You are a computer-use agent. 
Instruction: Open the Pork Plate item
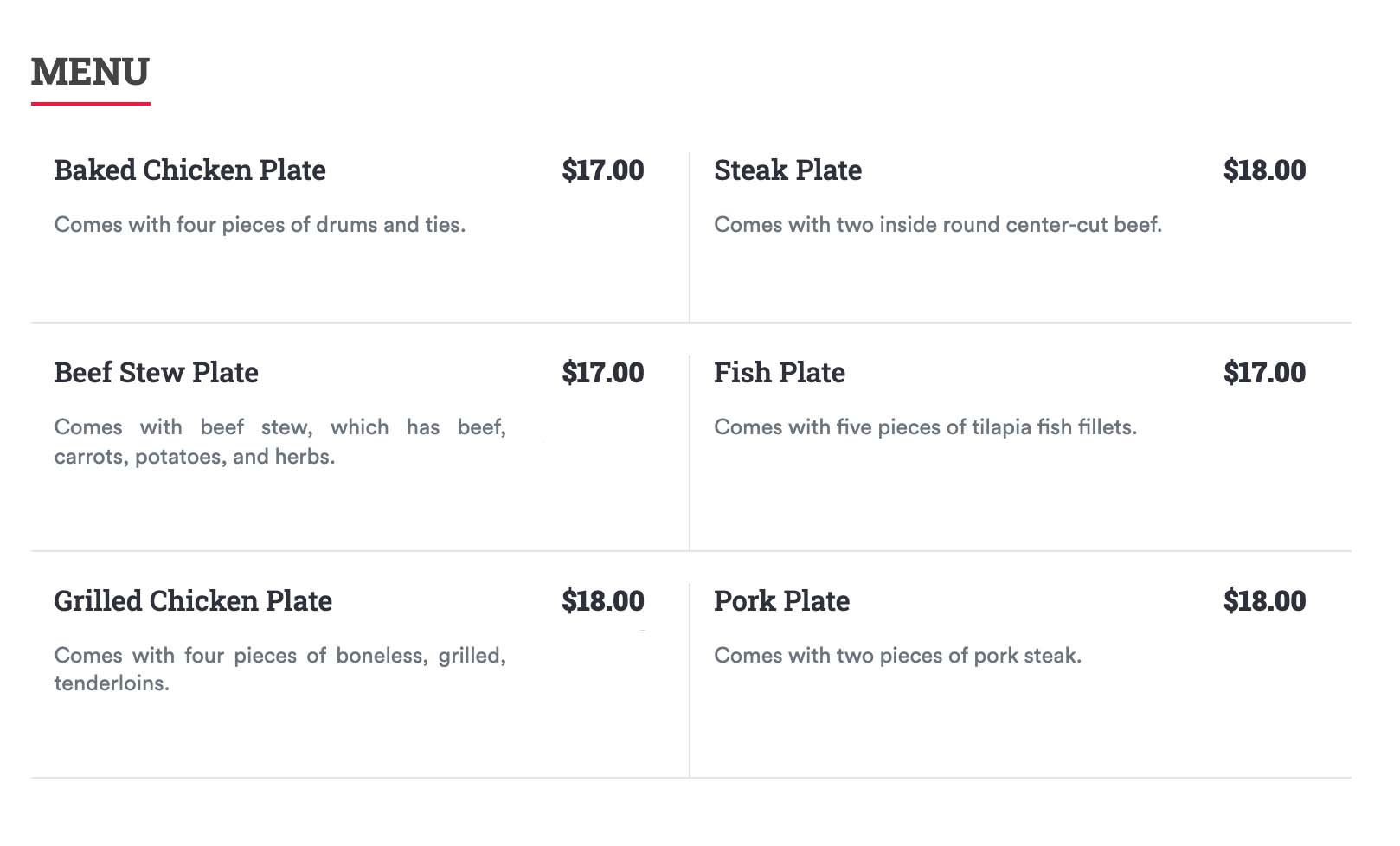(x=781, y=601)
